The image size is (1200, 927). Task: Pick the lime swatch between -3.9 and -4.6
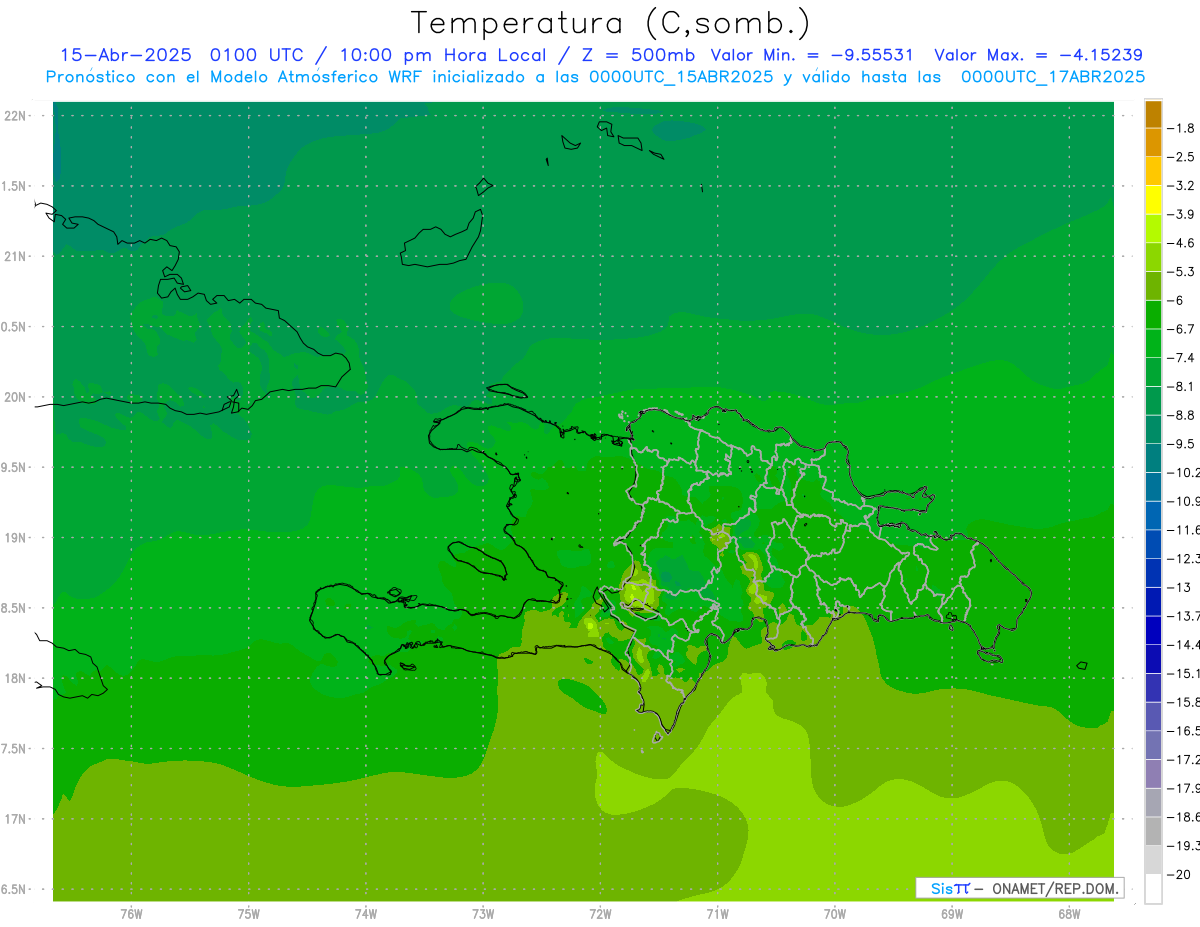[x=1153, y=228]
